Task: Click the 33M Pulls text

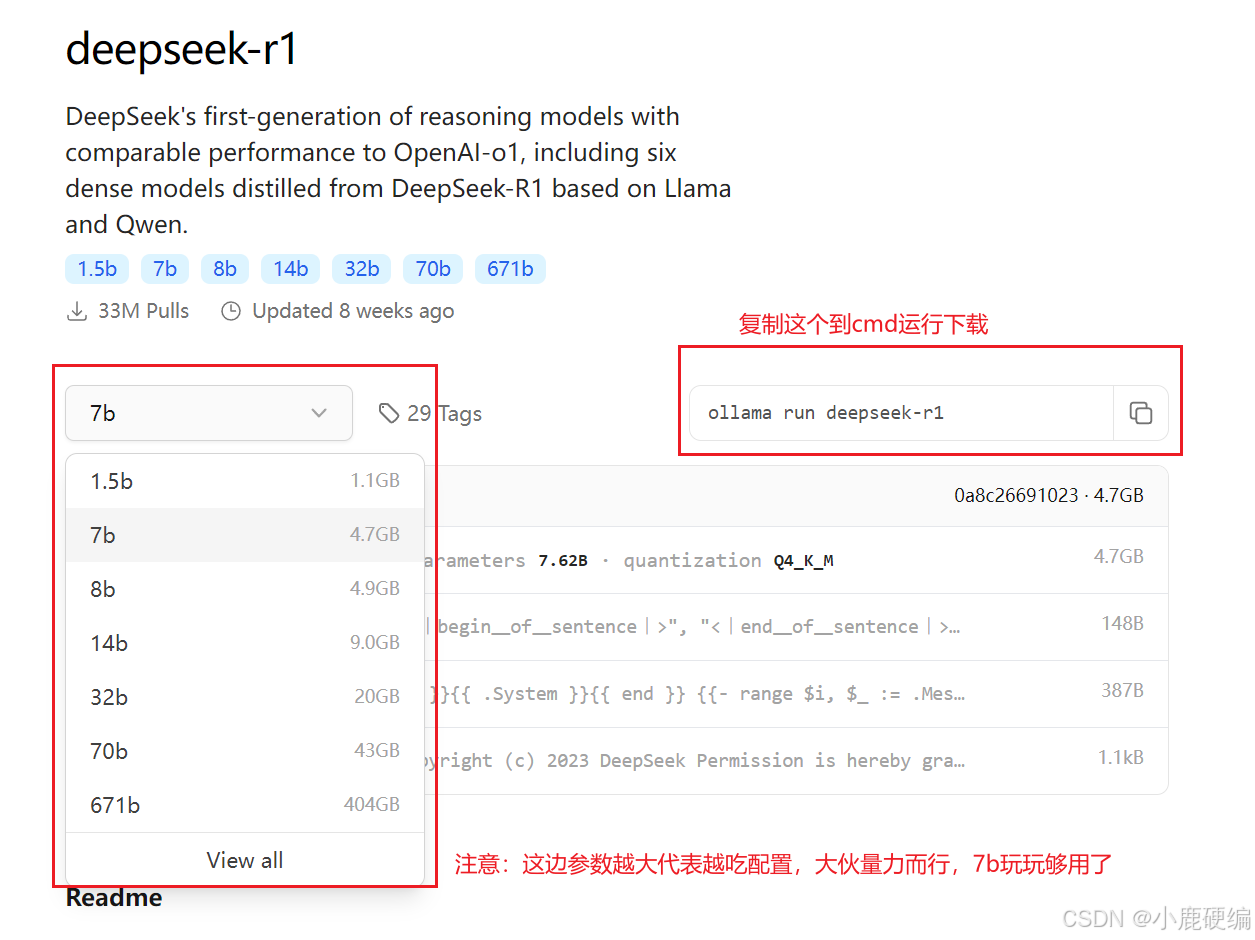Action: point(143,311)
